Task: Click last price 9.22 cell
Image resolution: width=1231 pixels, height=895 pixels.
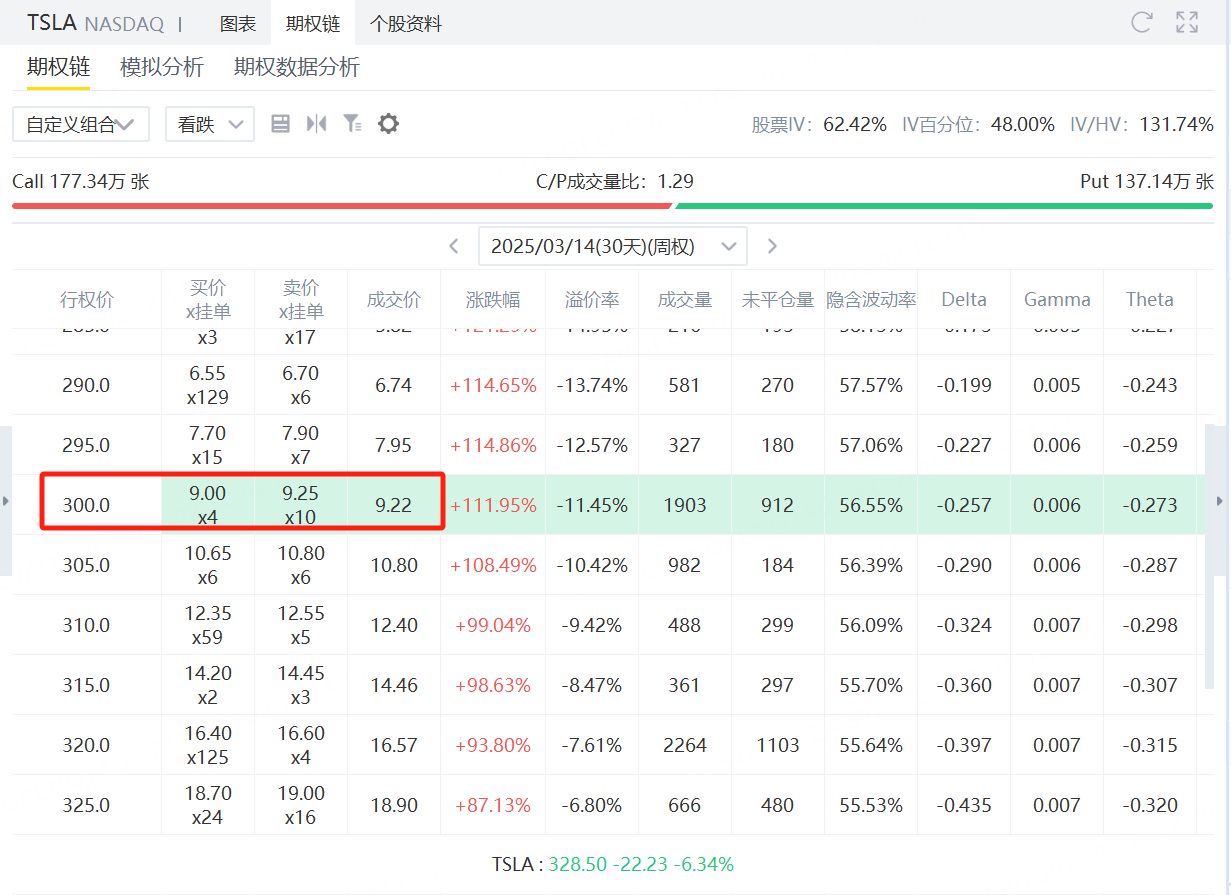Action: 394,505
